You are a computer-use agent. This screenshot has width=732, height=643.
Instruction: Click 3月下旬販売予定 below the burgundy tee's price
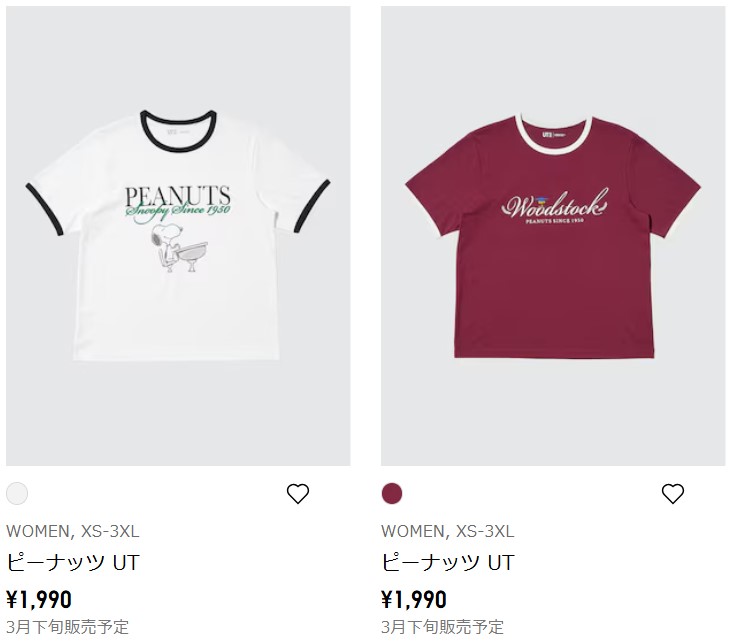click(443, 627)
